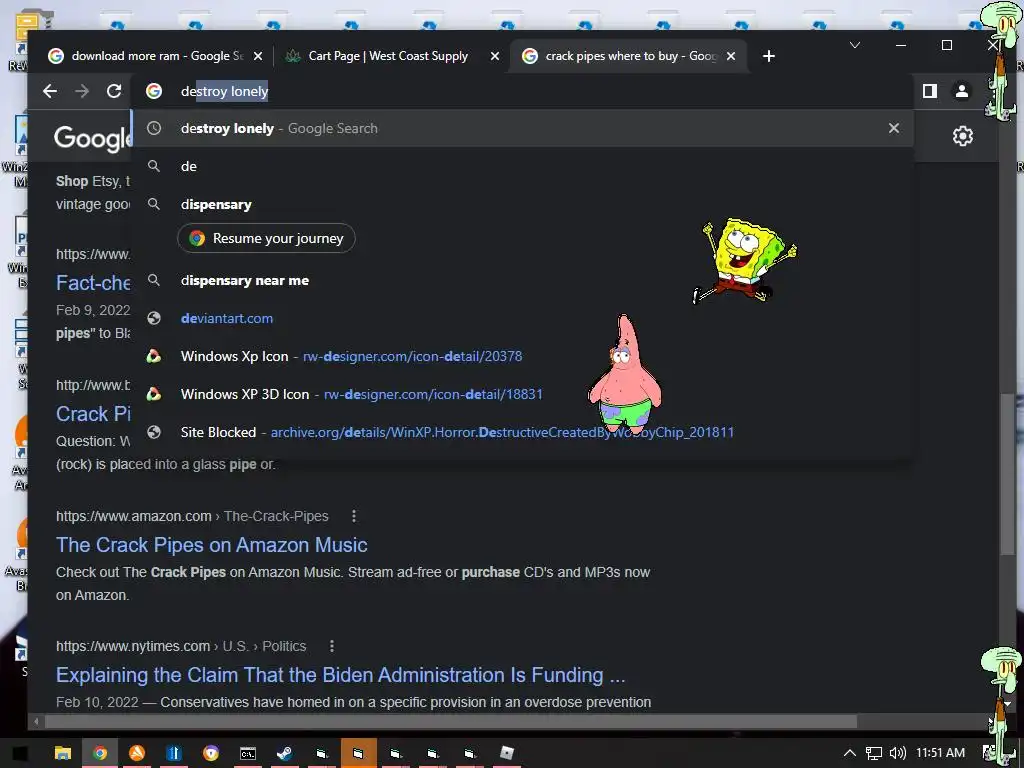Click the globe icon beside 'Site Blocked'
1024x768 pixels.
pyautogui.click(x=153, y=432)
